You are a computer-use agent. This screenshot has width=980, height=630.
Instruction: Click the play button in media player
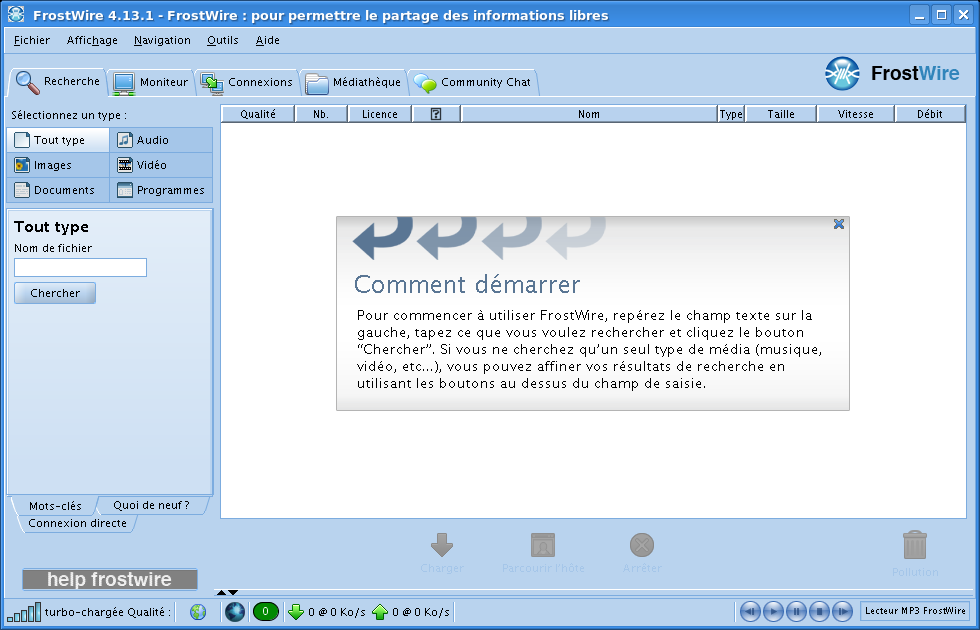point(774,611)
